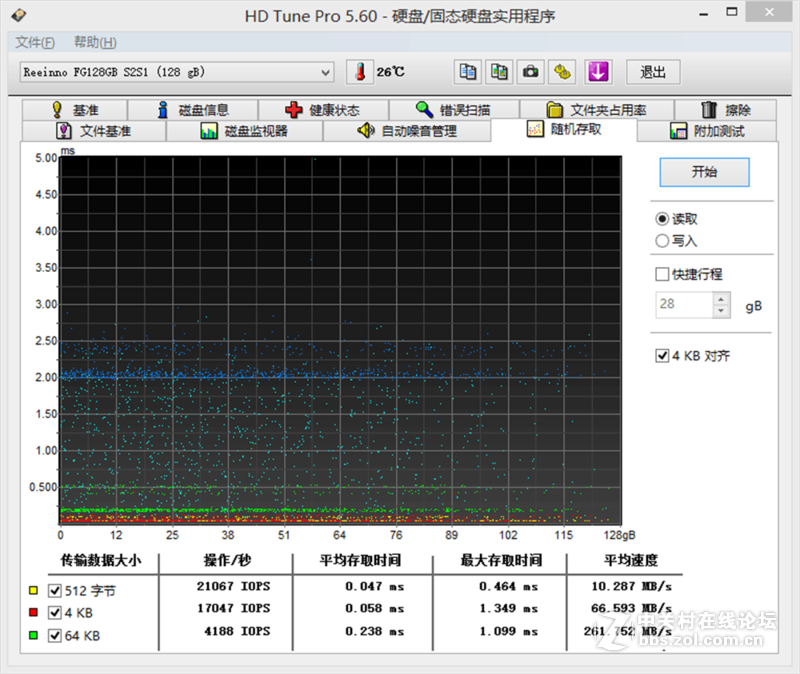Toggle the 4 KB 对齐 checkbox
The height and width of the screenshot is (674, 800).
662,355
